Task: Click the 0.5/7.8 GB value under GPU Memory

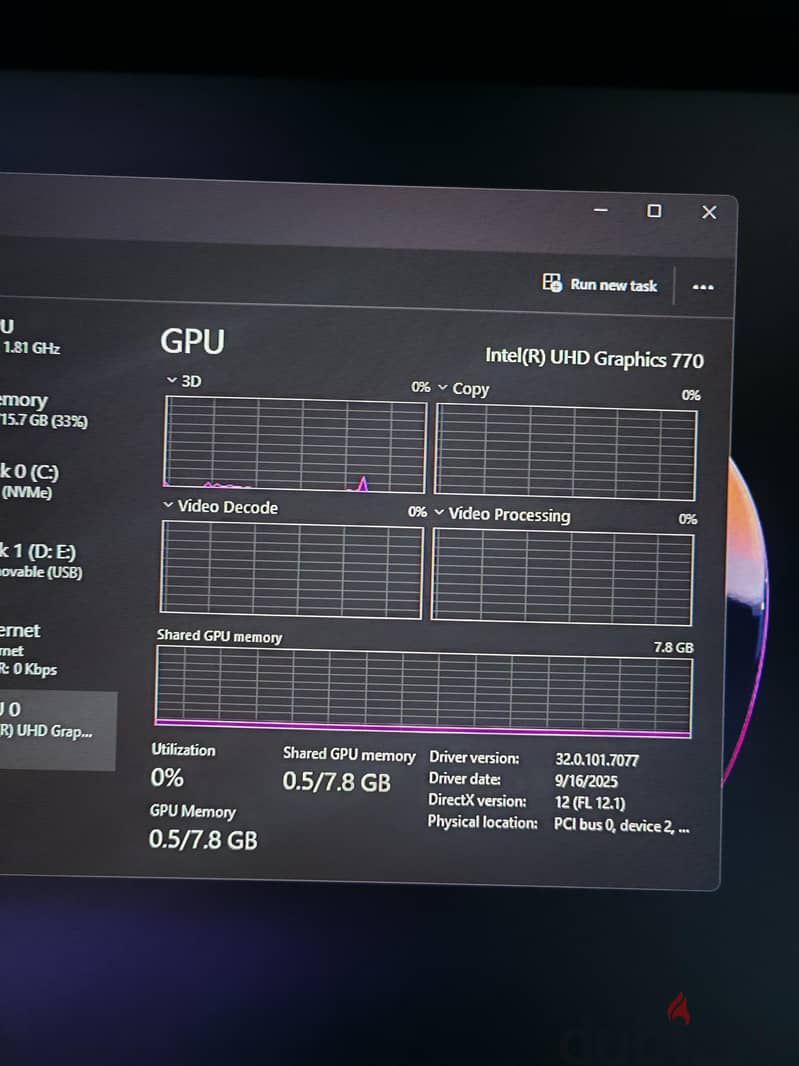Action: [203, 840]
